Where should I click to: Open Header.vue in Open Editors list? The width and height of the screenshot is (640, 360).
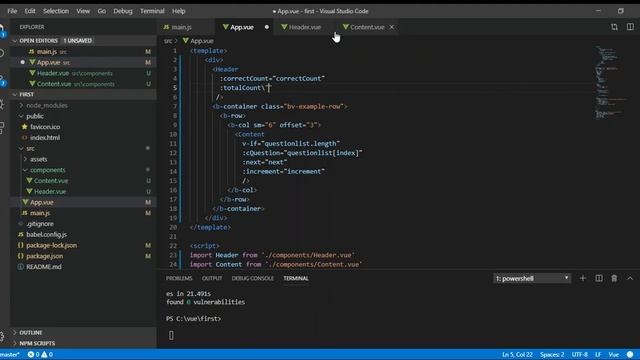click(84, 73)
